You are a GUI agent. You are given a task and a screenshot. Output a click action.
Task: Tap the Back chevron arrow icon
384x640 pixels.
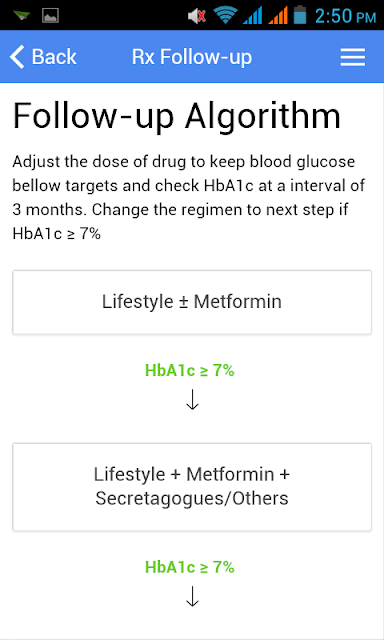(x=17, y=56)
